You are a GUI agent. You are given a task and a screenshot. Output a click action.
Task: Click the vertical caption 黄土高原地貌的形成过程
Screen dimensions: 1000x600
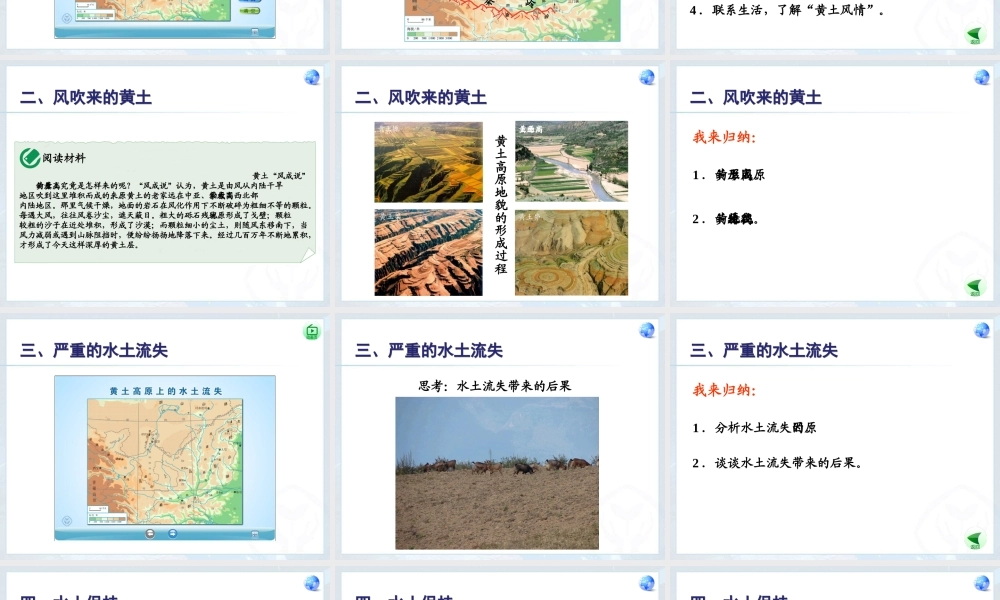point(501,205)
